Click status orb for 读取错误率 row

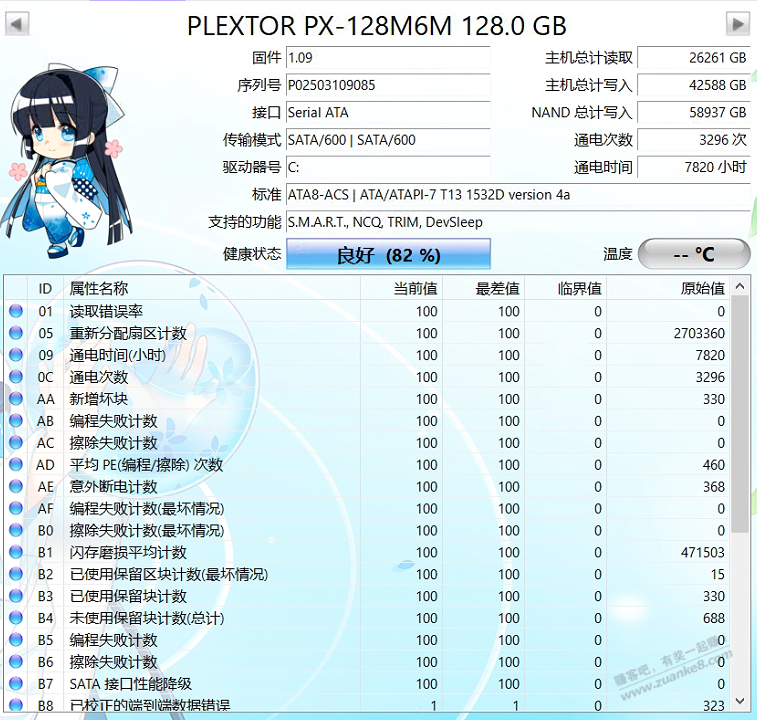point(16,311)
